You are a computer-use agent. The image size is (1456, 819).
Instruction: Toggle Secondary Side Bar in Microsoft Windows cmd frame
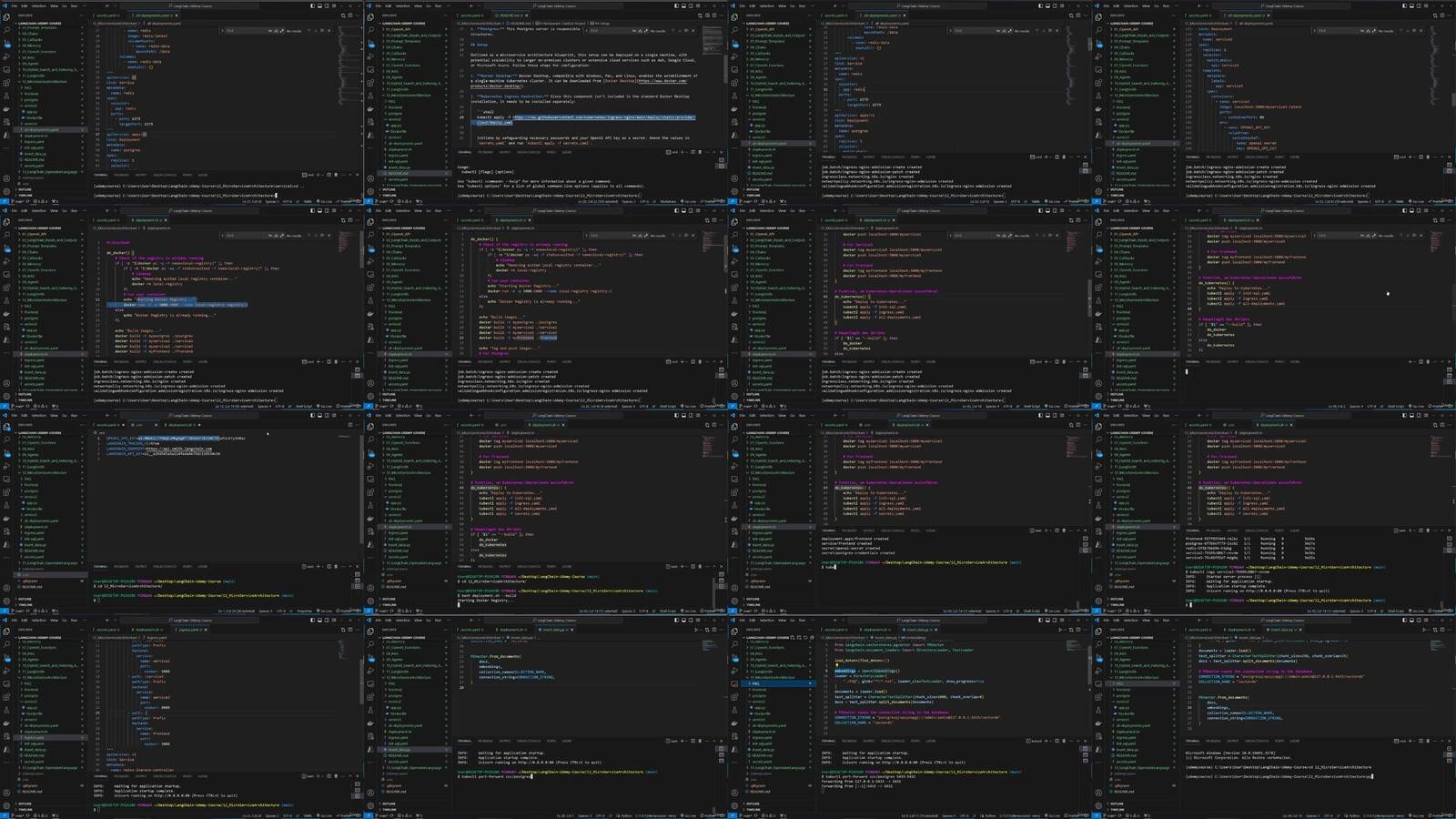1419,620
